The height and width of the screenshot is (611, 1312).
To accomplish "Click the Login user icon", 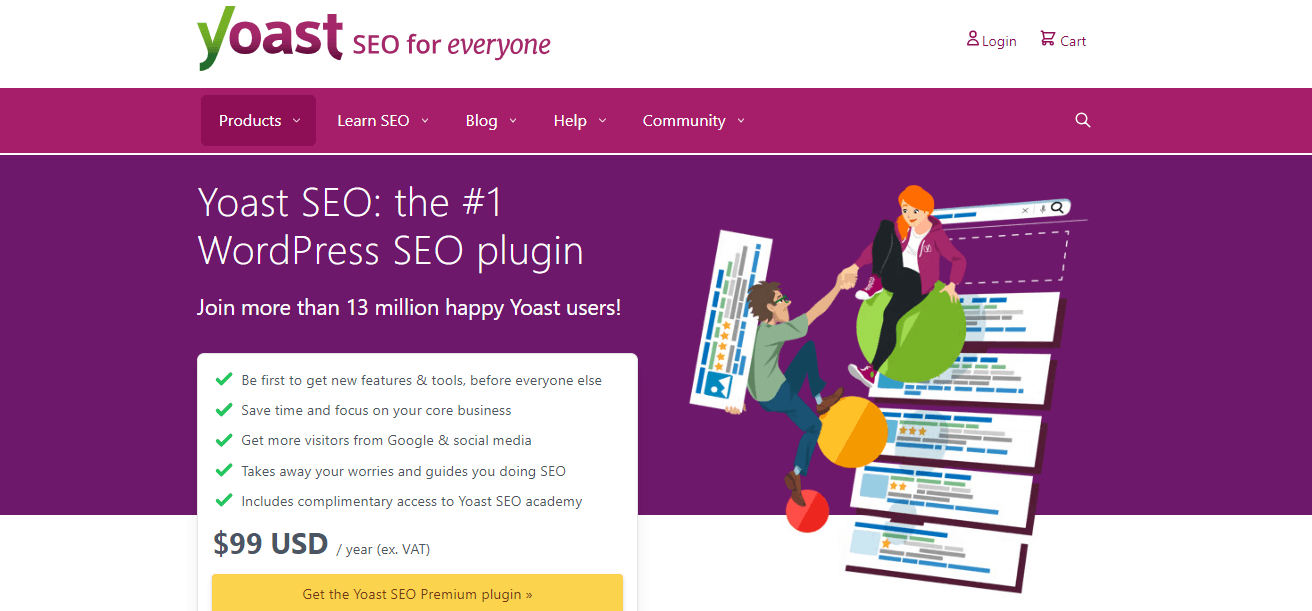I will [973, 39].
